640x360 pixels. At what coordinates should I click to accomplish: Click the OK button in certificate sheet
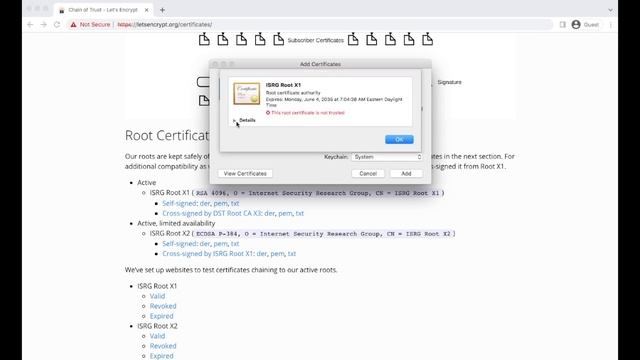(399, 140)
